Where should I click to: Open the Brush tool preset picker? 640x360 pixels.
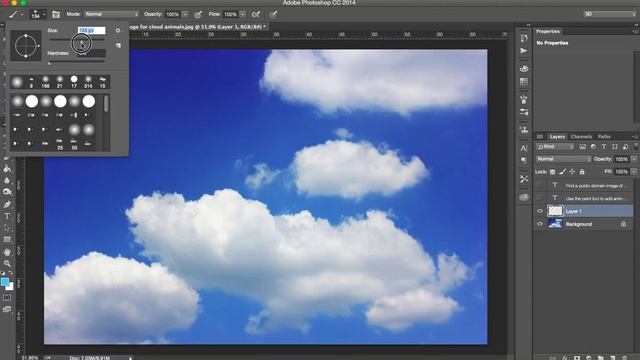pos(15,14)
